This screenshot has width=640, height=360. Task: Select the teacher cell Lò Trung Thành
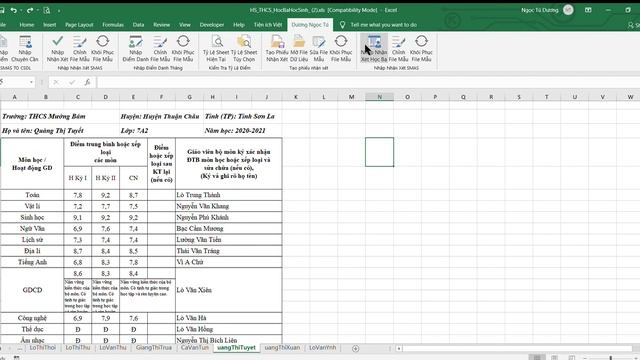(x=229, y=195)
